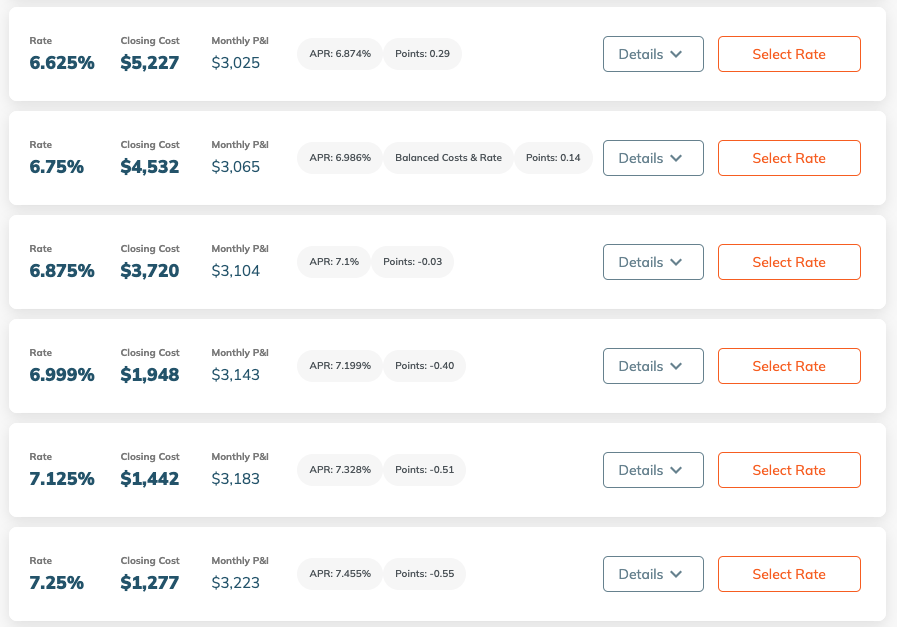The image size is (897, 627).
Task: Click the APR: 6.874% badge
Action: (x=340, y=54)
